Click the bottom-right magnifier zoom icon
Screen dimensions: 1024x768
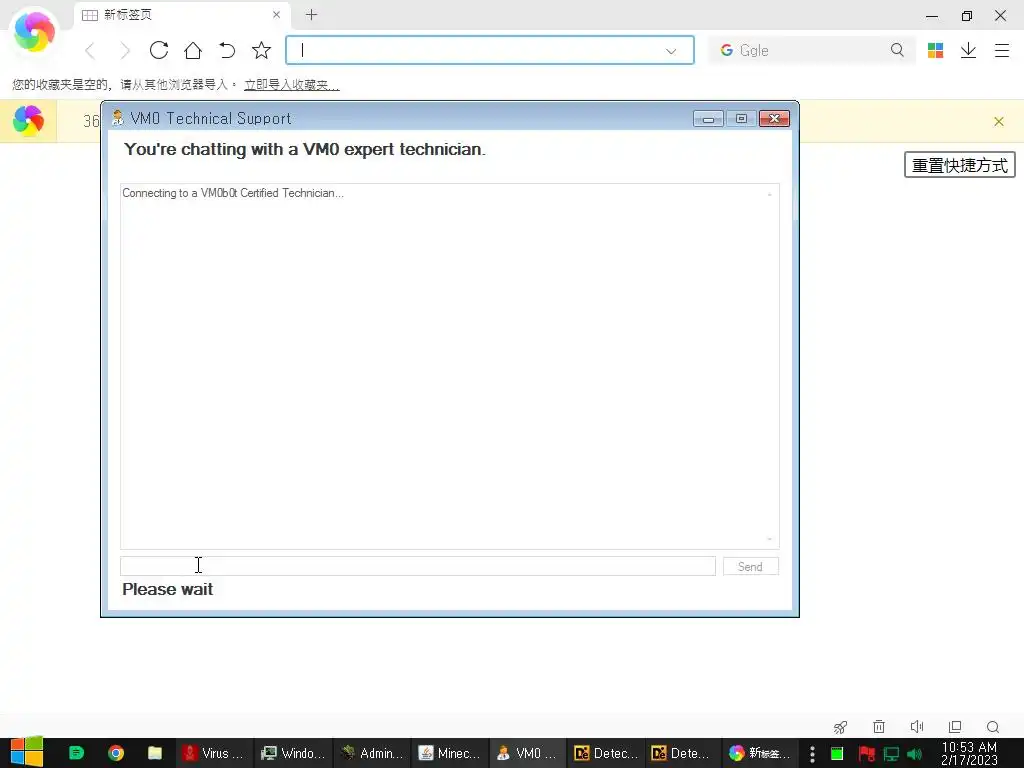click(993, 727)
